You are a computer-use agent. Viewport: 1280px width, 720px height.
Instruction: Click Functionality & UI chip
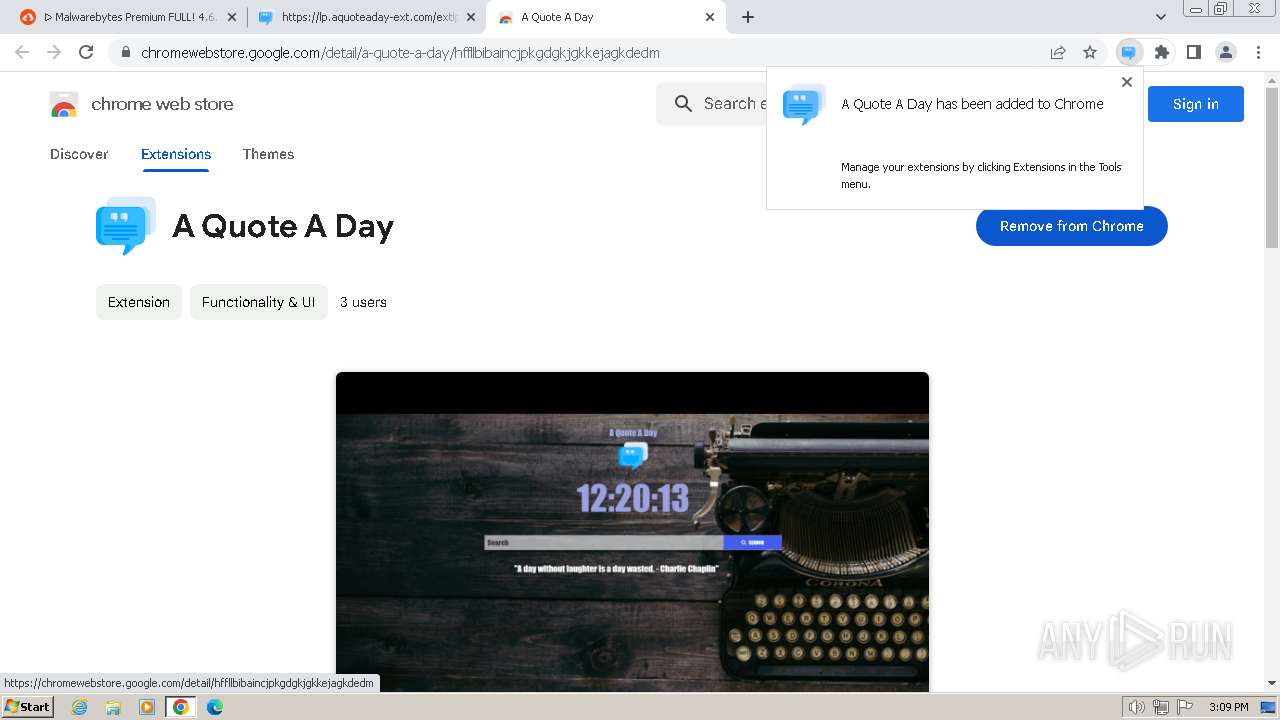[x=259, y=302]
